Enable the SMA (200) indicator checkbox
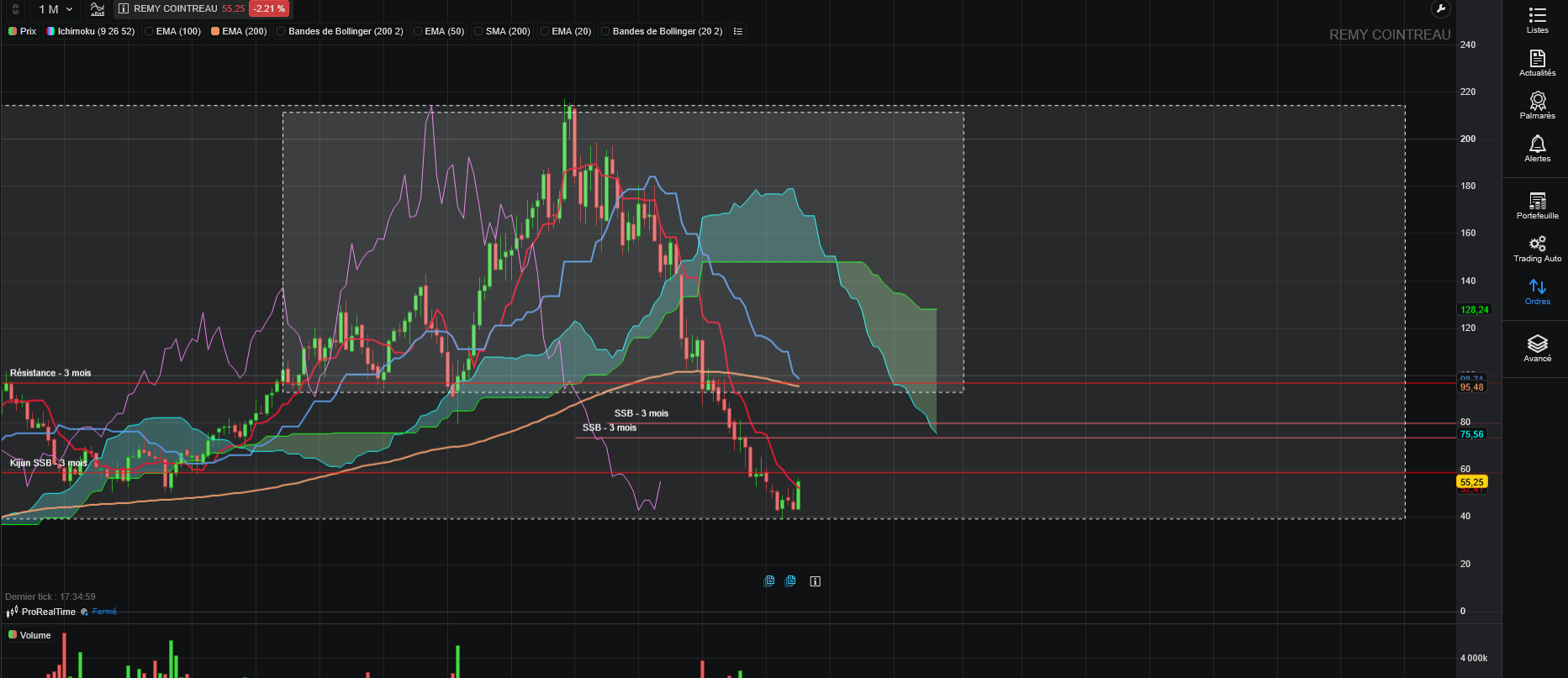Image resolution: width=1568 pixels, height=678 pixels. 478,32
